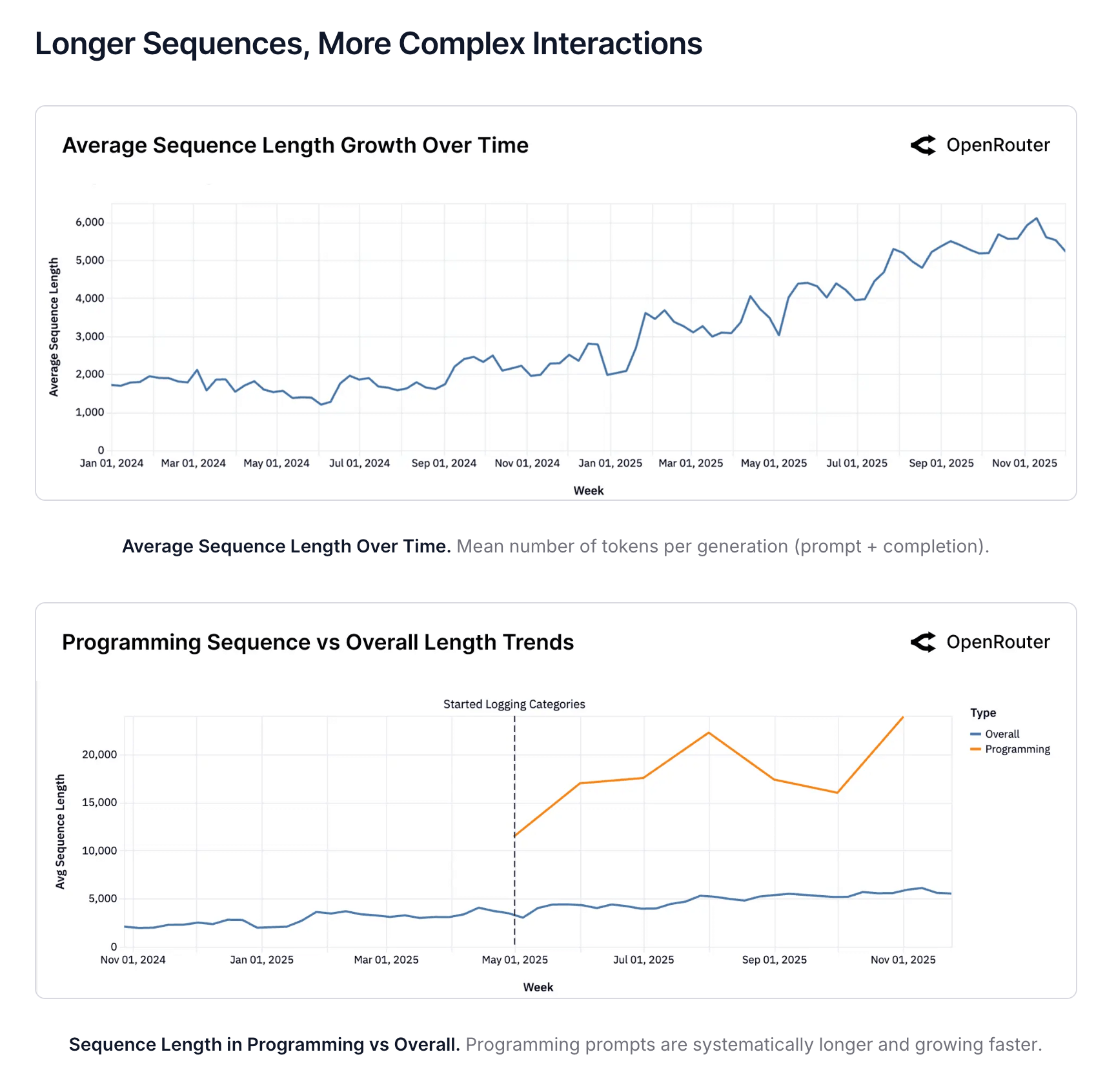
Task: Click the blue Overall legend swatch
Action: pos(975,734)
